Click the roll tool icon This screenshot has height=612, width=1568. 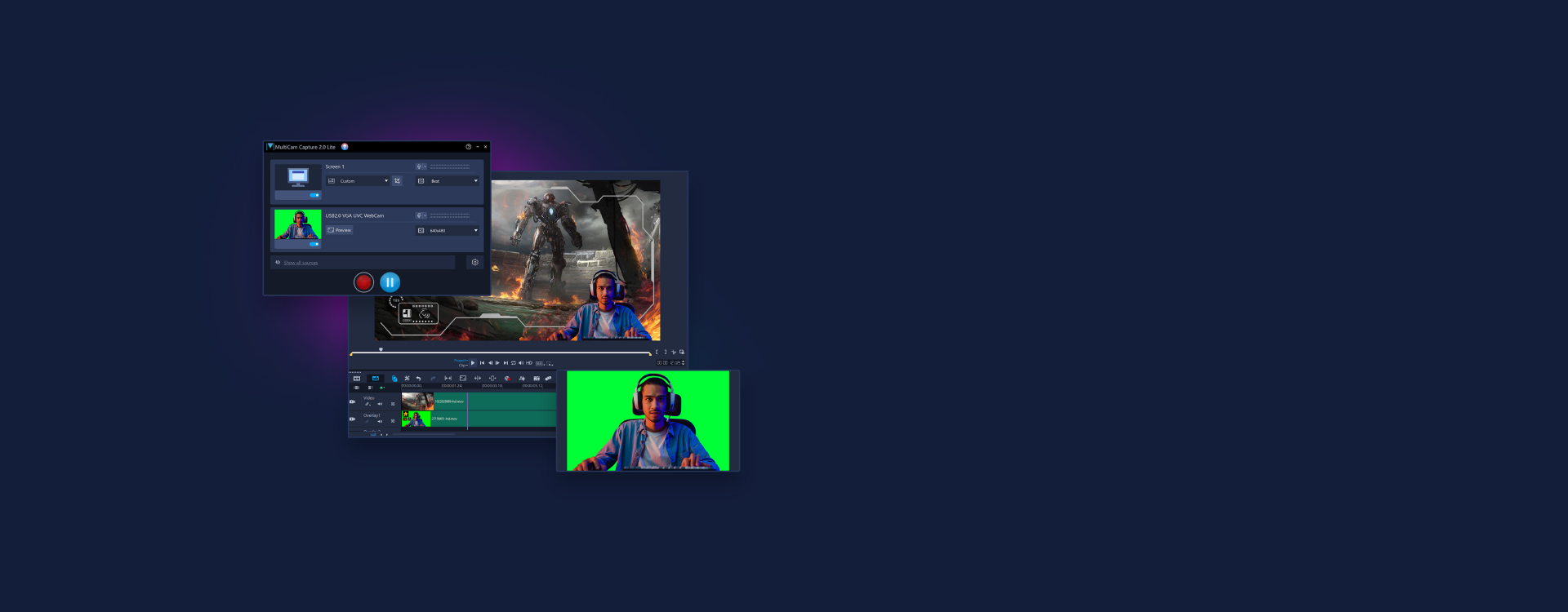492,379
